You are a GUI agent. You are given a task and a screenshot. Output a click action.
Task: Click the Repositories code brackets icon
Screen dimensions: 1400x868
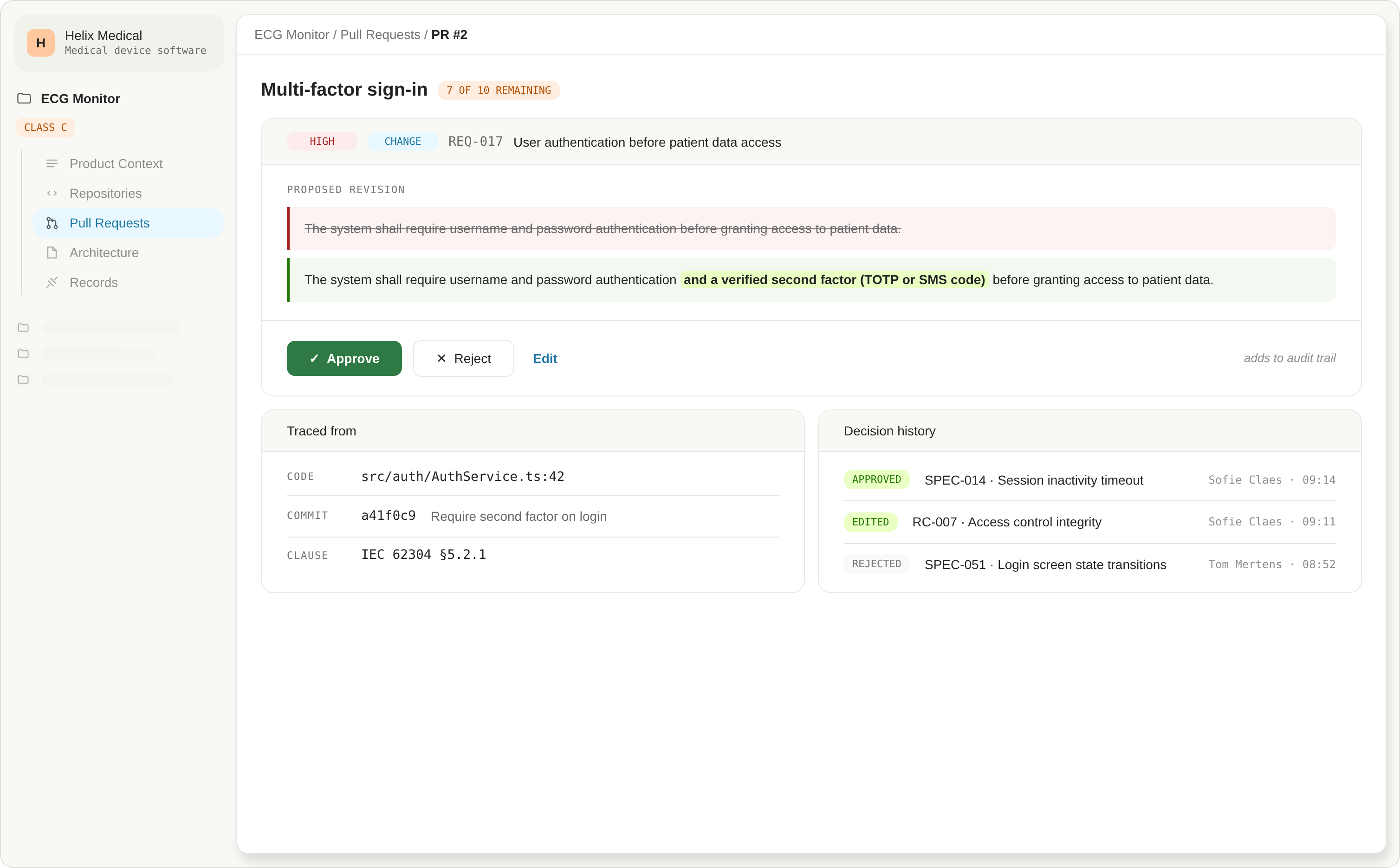tap(52, 194)
